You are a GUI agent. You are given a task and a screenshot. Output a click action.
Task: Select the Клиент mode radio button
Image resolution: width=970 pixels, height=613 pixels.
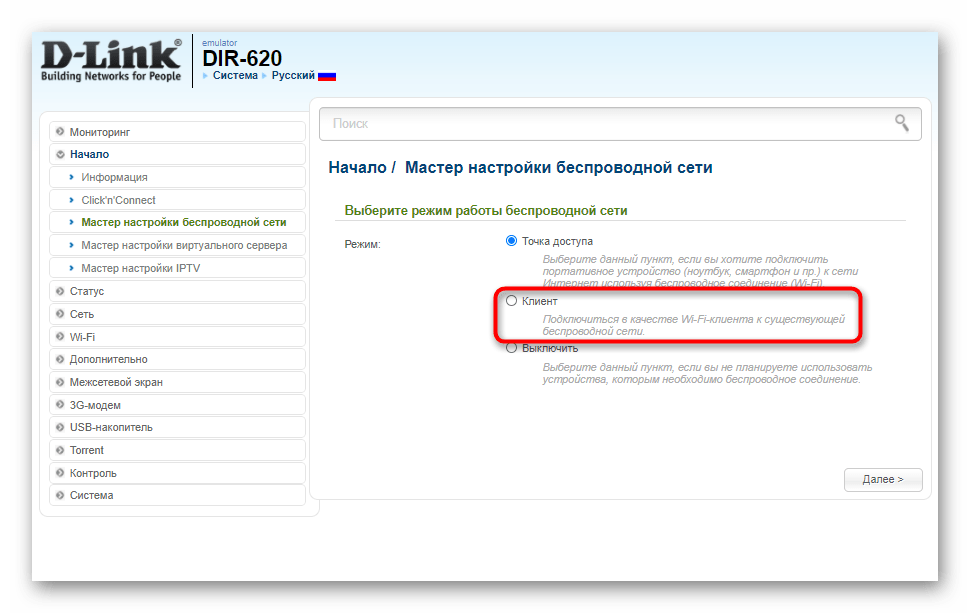coord(512,301)
